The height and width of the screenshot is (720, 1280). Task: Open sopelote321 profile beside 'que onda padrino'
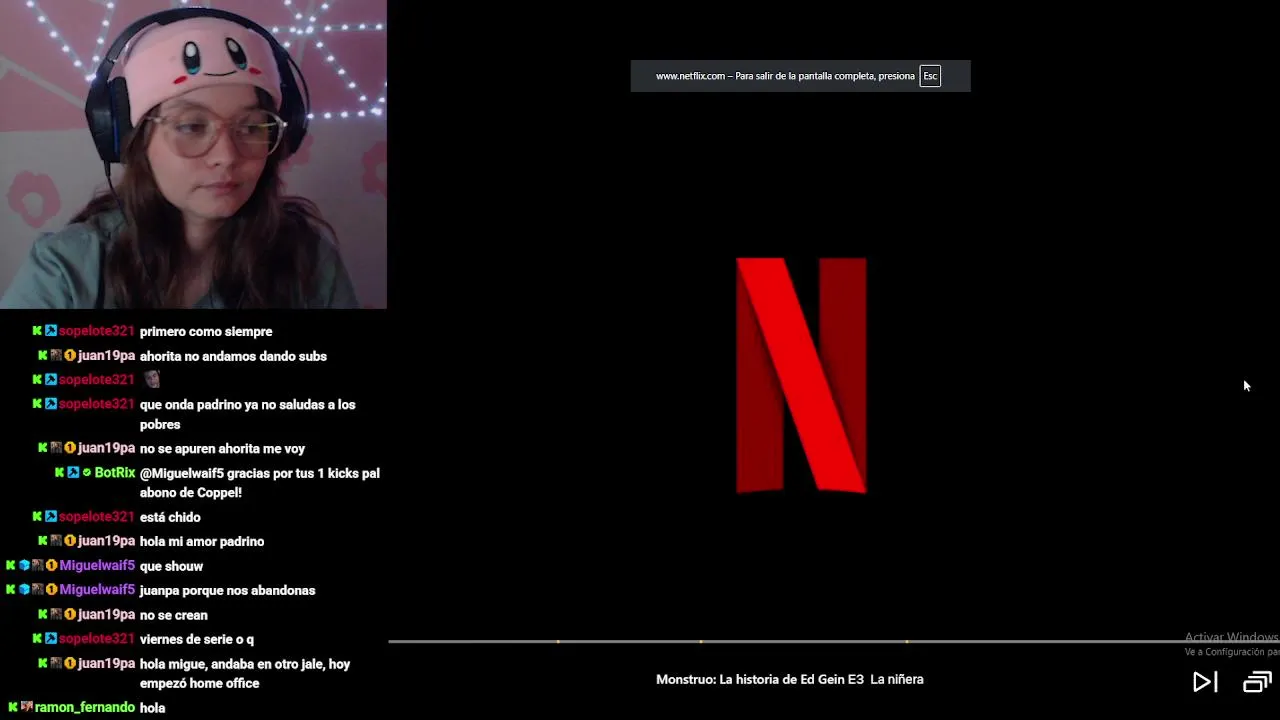pyautogui.click(x=96, y=404)
